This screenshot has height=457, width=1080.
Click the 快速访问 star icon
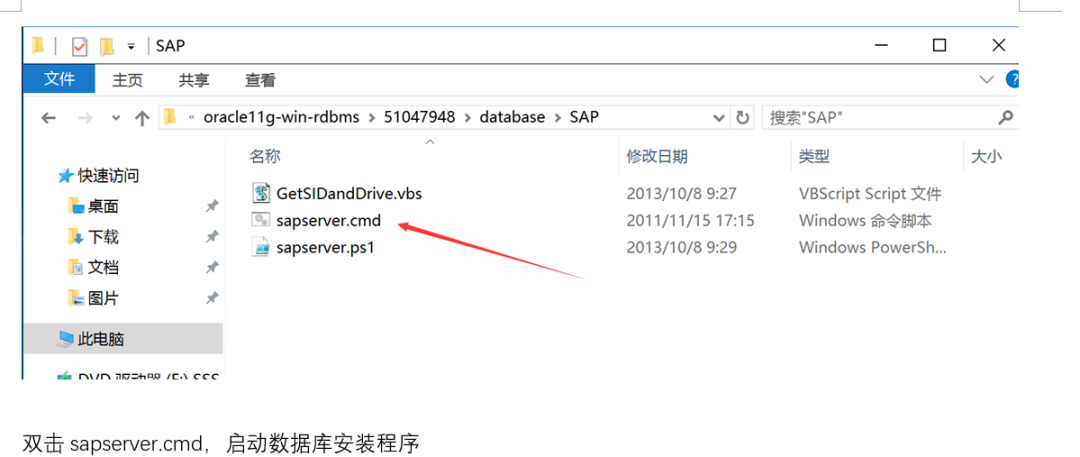pos(65,176)
